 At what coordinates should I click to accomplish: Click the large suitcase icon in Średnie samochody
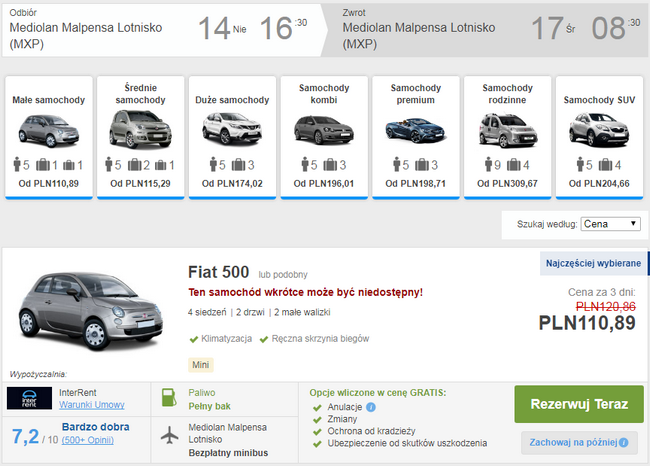[134, 165]
